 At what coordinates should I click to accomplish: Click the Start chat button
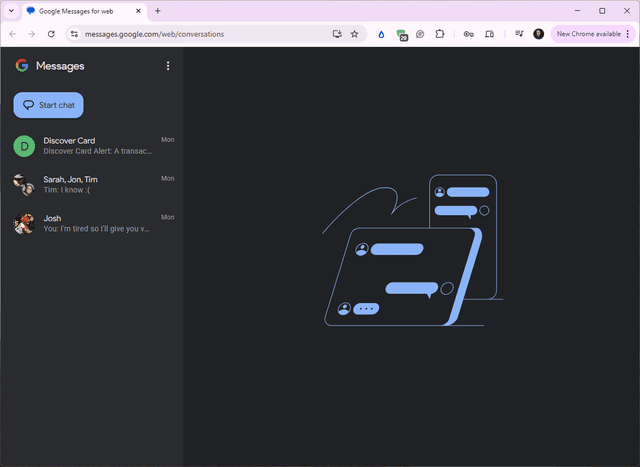coord(48,105)
